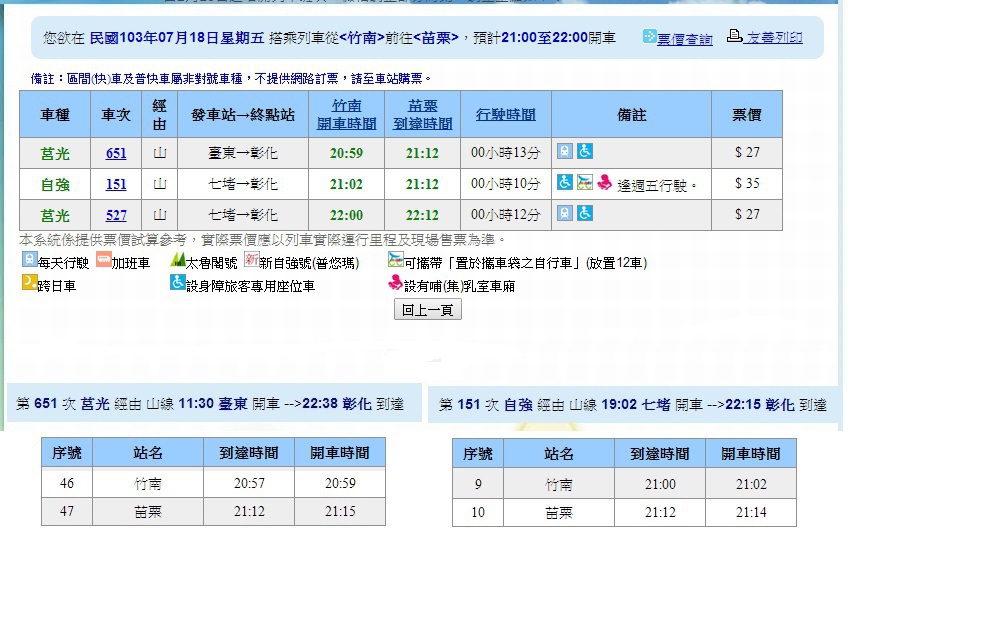The height and width of the screenshot is (630, 1008).
Task: Click the 第 151 次 自強 schedule heading
Action: (633, 405)
